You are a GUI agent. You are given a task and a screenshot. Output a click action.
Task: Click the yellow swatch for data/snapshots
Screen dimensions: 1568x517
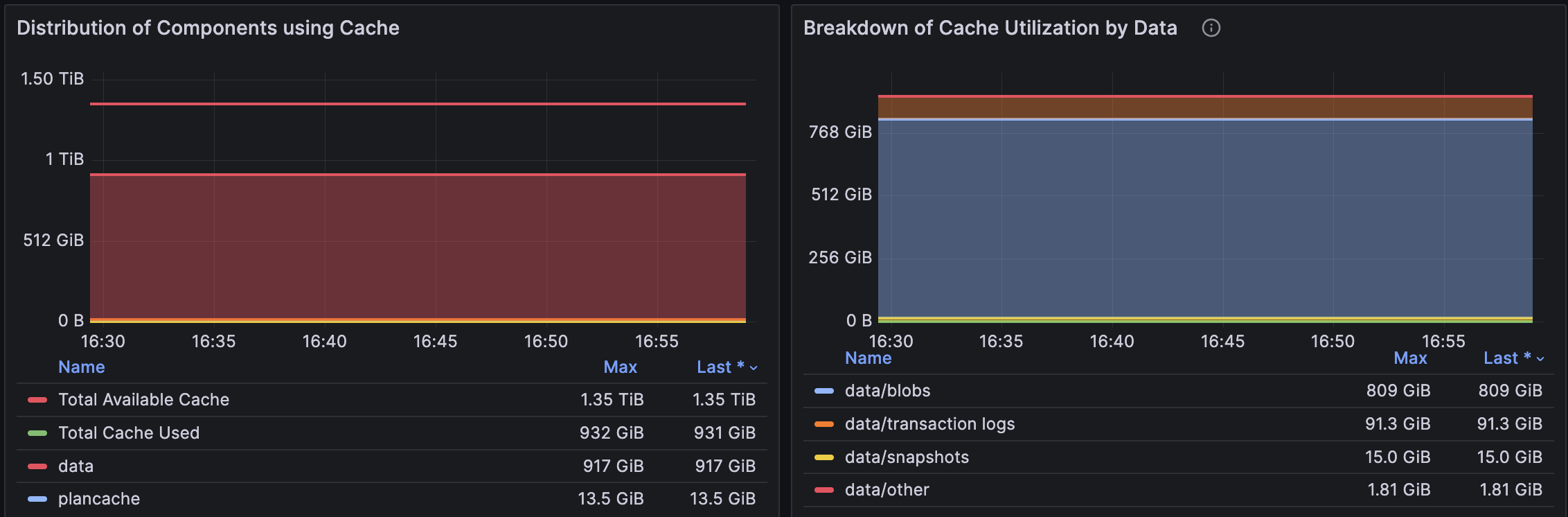point(823,457)
